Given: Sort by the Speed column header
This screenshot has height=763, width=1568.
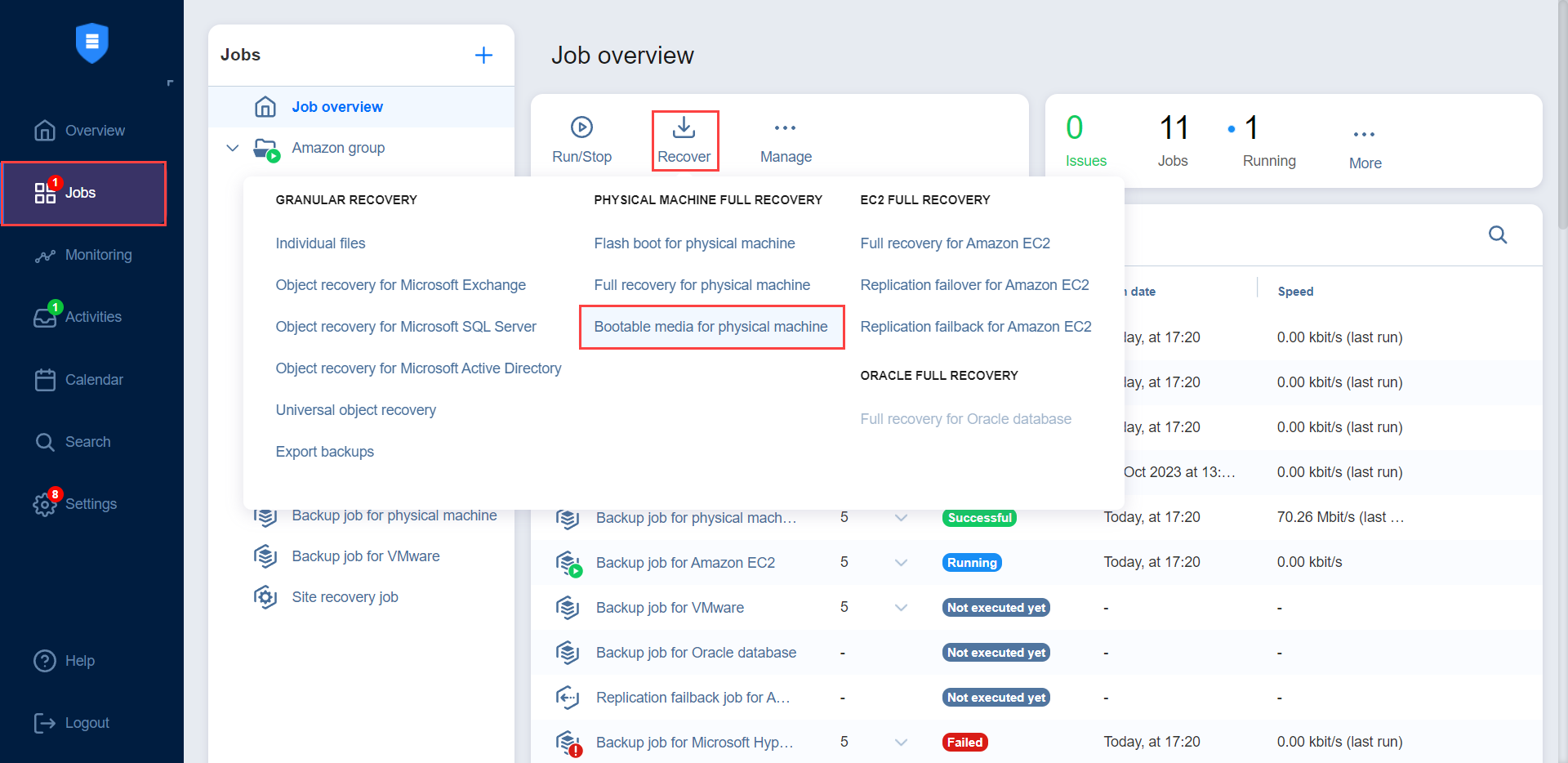Looking at the screenshot, I should click(1295, 292).
